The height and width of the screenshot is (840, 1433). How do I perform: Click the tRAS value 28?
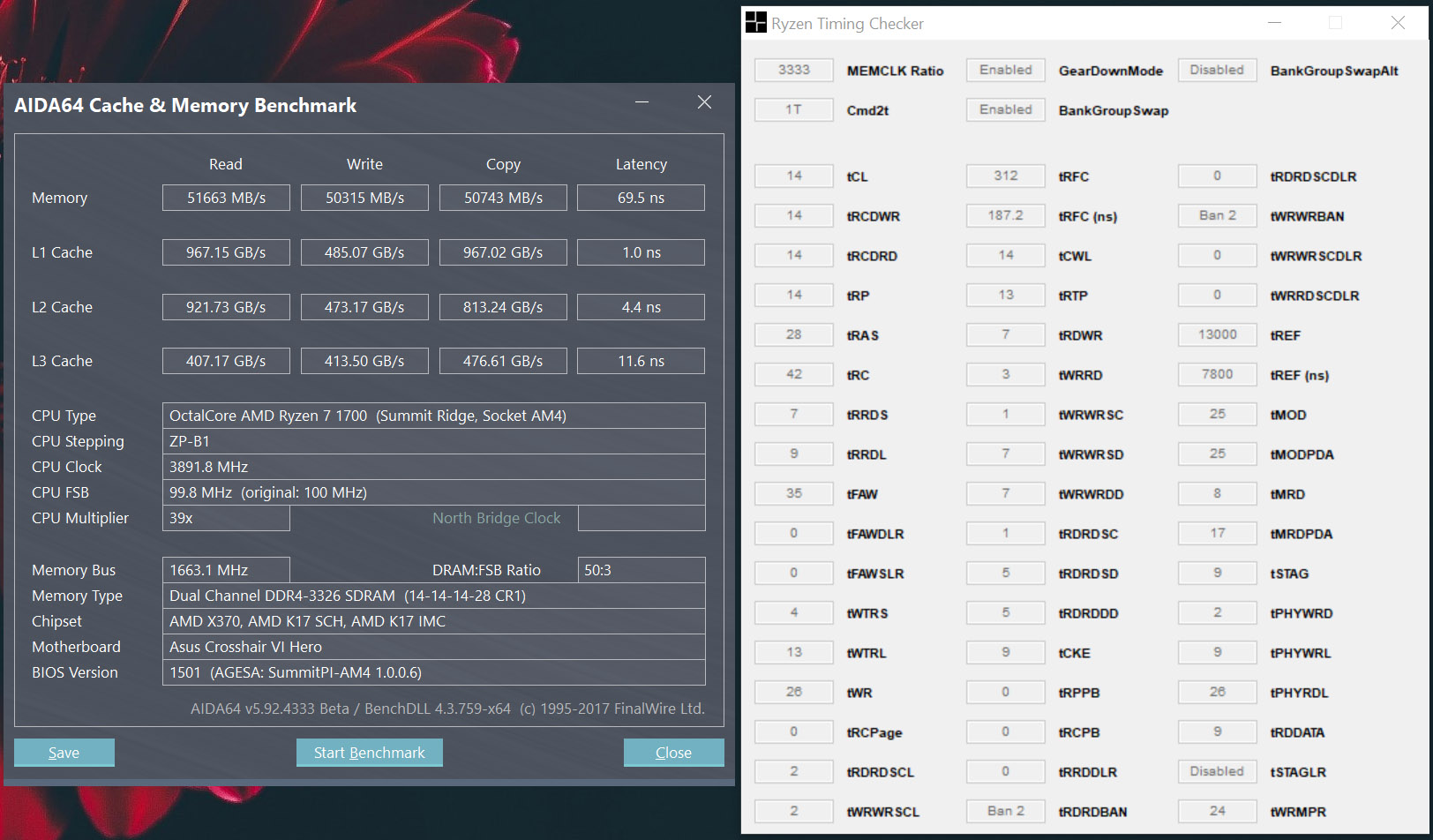coord(794,334)
